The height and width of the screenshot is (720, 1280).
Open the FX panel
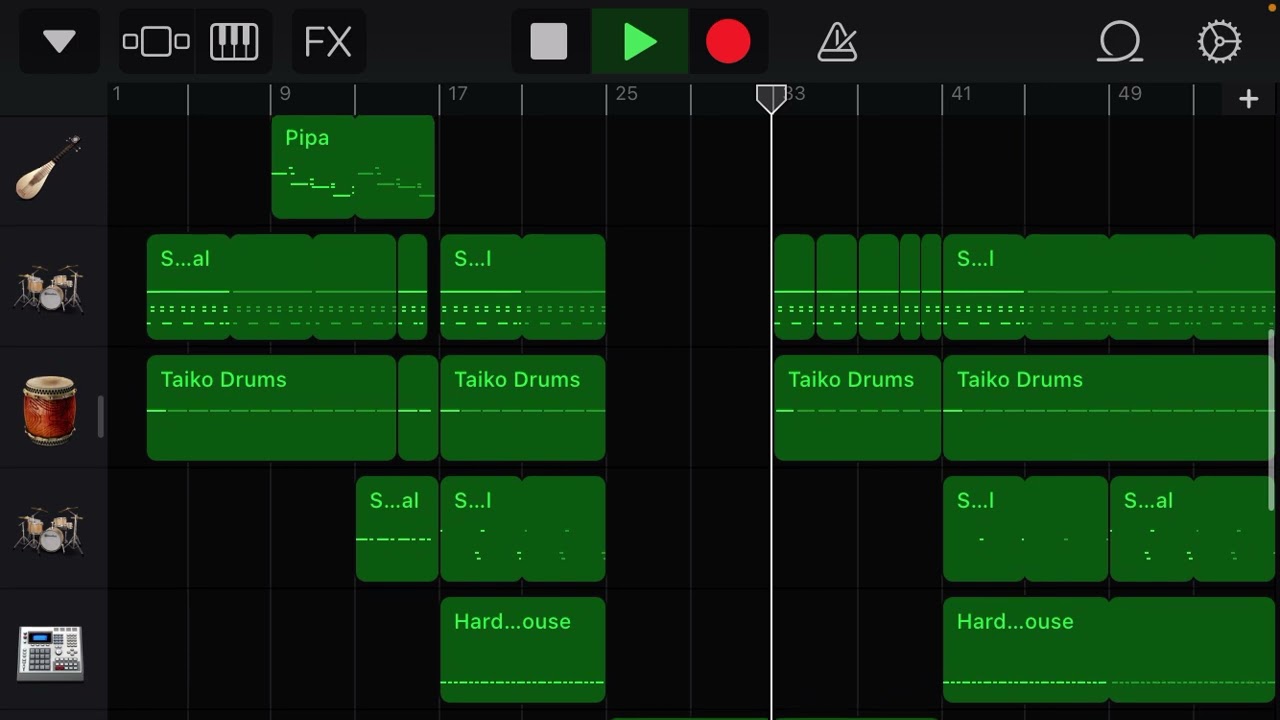pos(328,42)
